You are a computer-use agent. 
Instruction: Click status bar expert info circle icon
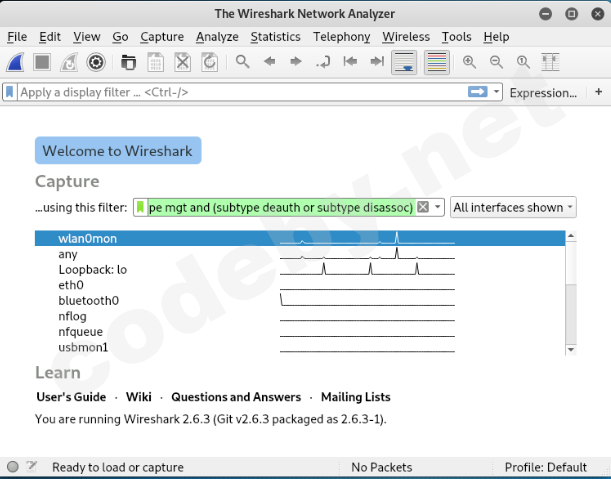pyautogui.click(x=13, y=467)
